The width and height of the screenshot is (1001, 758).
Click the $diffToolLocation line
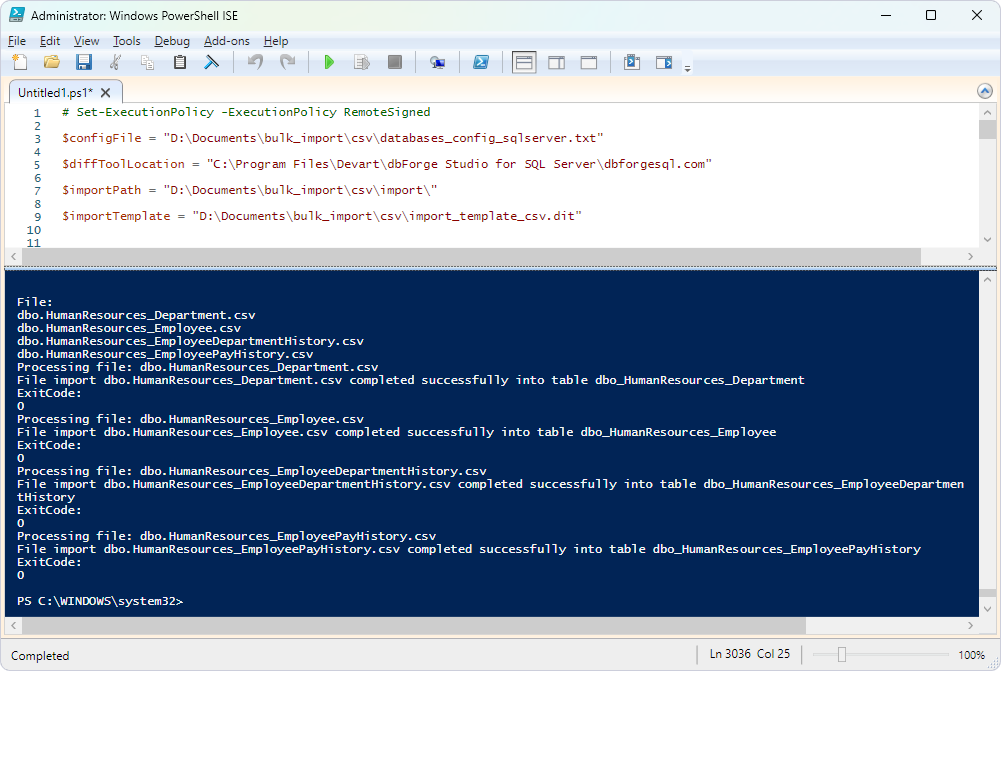pos(386,164)
